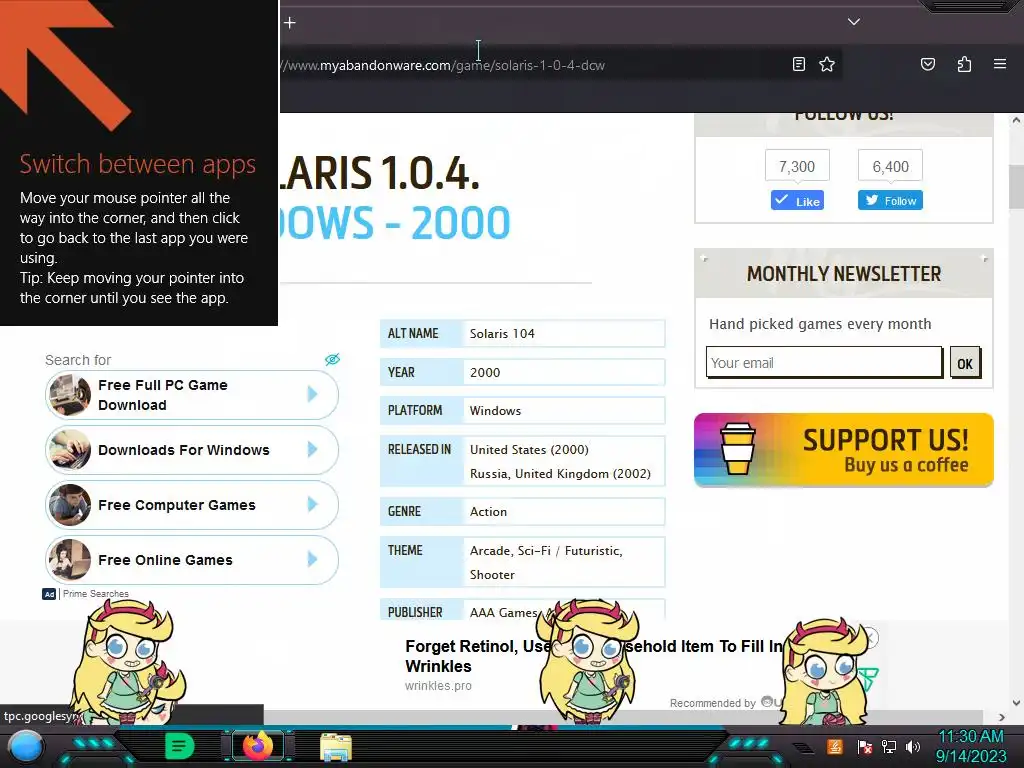Viewport: 1024px width, 768px height.
Task: Click the AAA Games publisher link
Action: coord(503,613)
